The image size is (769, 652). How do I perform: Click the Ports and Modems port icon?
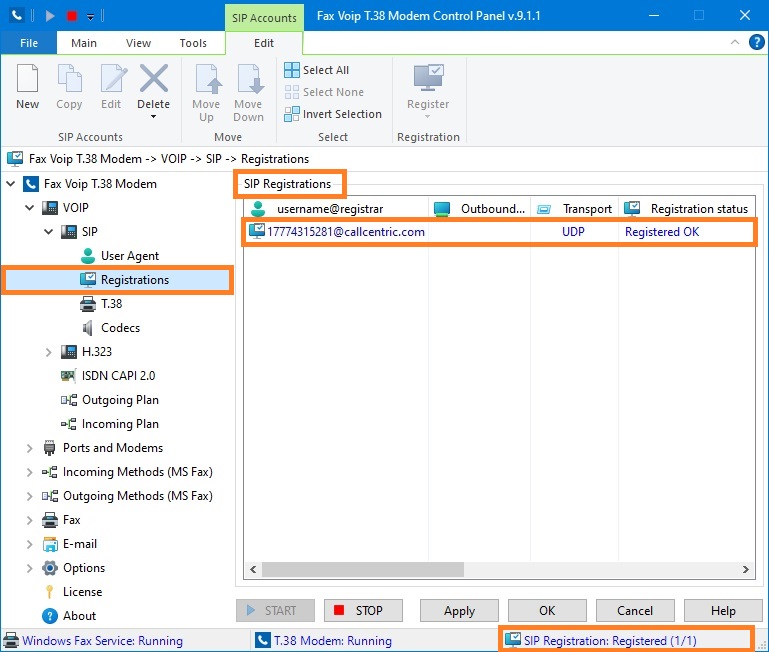point(50,448)
